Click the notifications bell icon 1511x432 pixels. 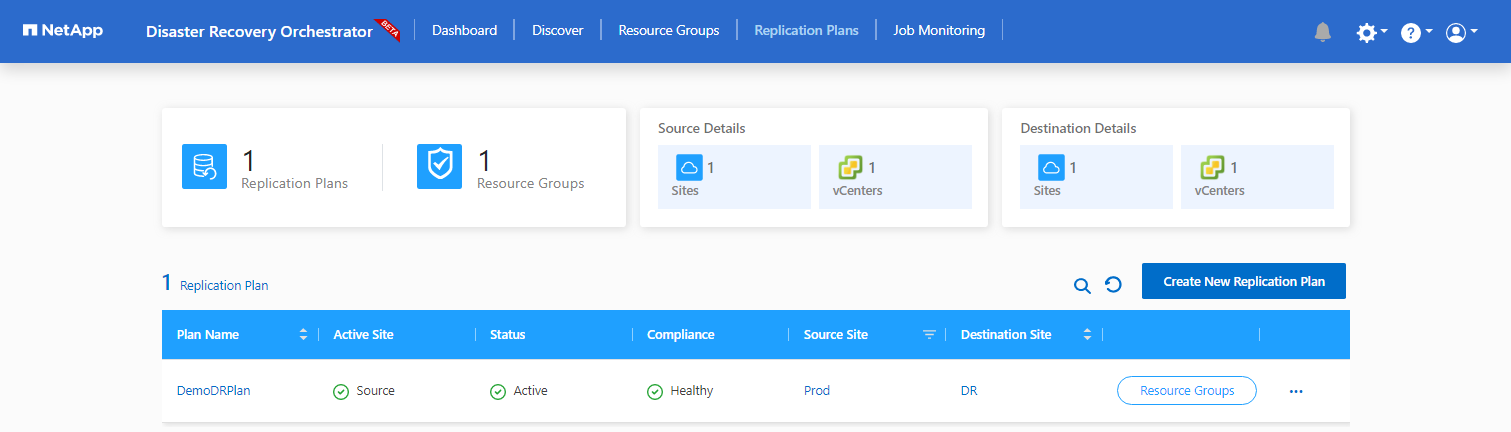1323,32
